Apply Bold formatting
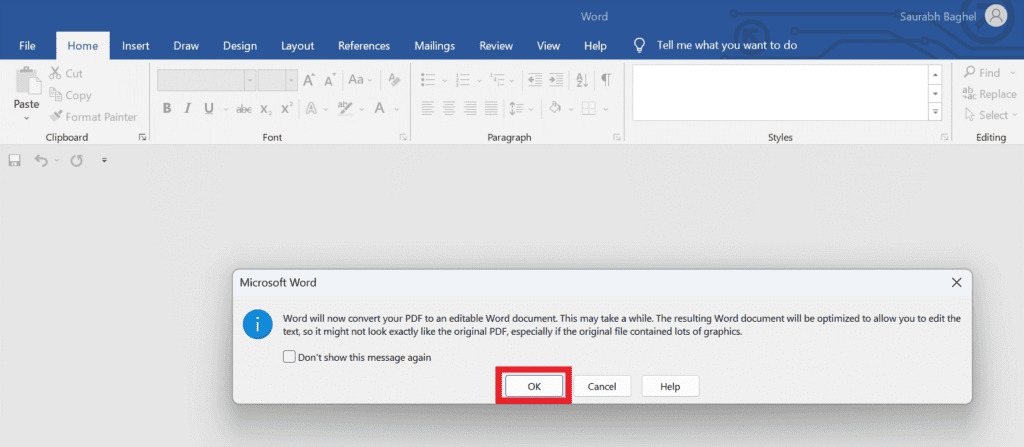The width and height of the screenshot is (1024, 447). (x=167, y=108)
